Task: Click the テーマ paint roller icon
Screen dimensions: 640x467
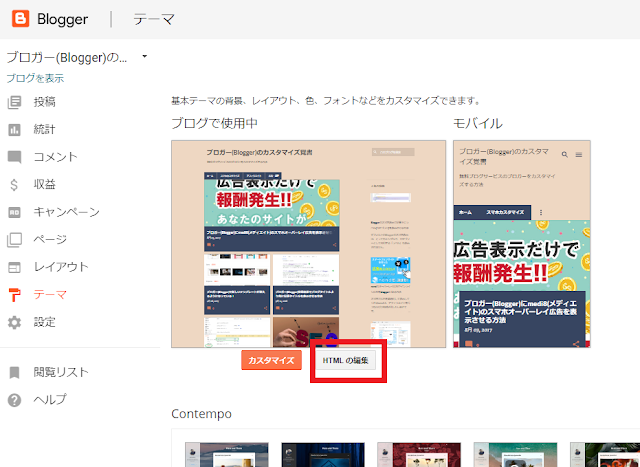Action: tap(14, 295)
